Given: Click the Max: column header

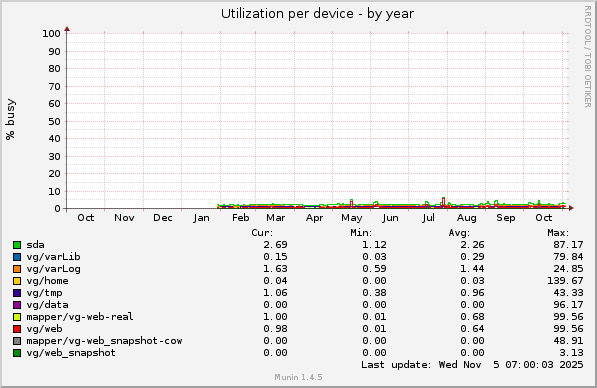Looking at the screenshot, I should [558, 233].
